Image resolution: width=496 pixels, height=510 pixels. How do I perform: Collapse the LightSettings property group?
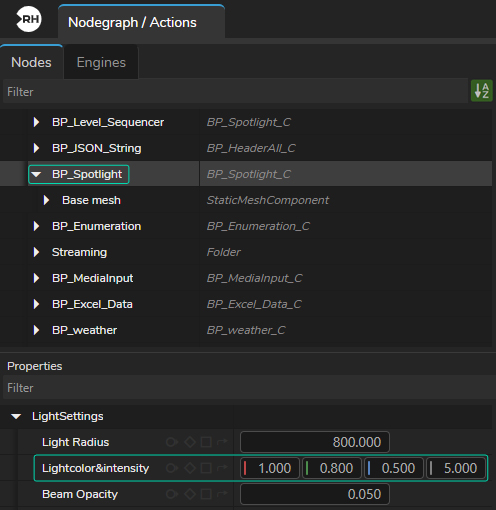point(16,416)
